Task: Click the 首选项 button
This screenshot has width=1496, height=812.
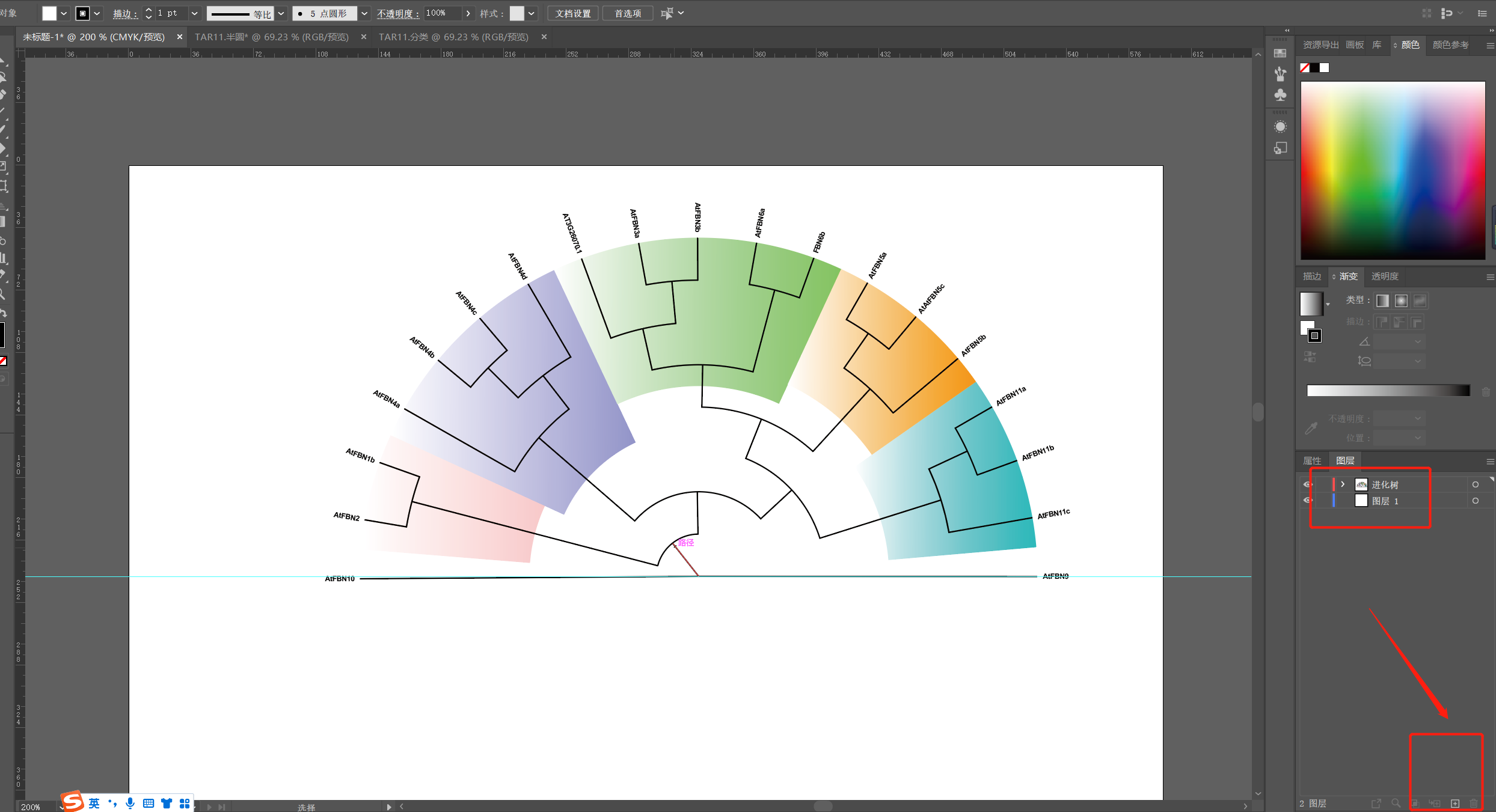Action: point(627,13)
